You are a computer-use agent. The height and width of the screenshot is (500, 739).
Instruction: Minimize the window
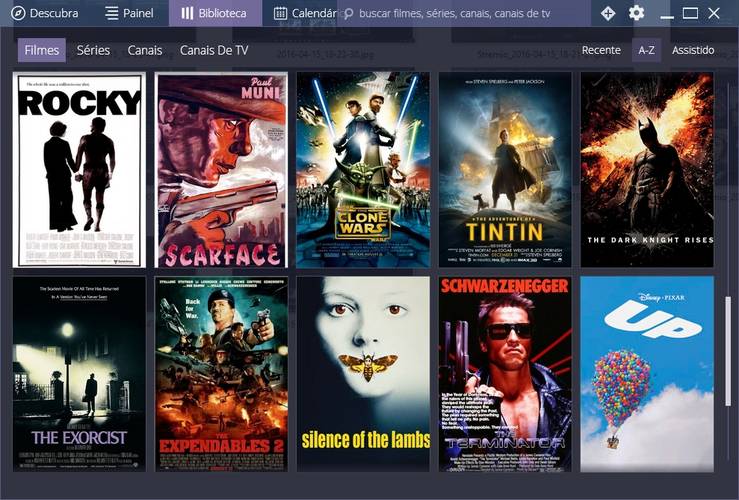667,16
